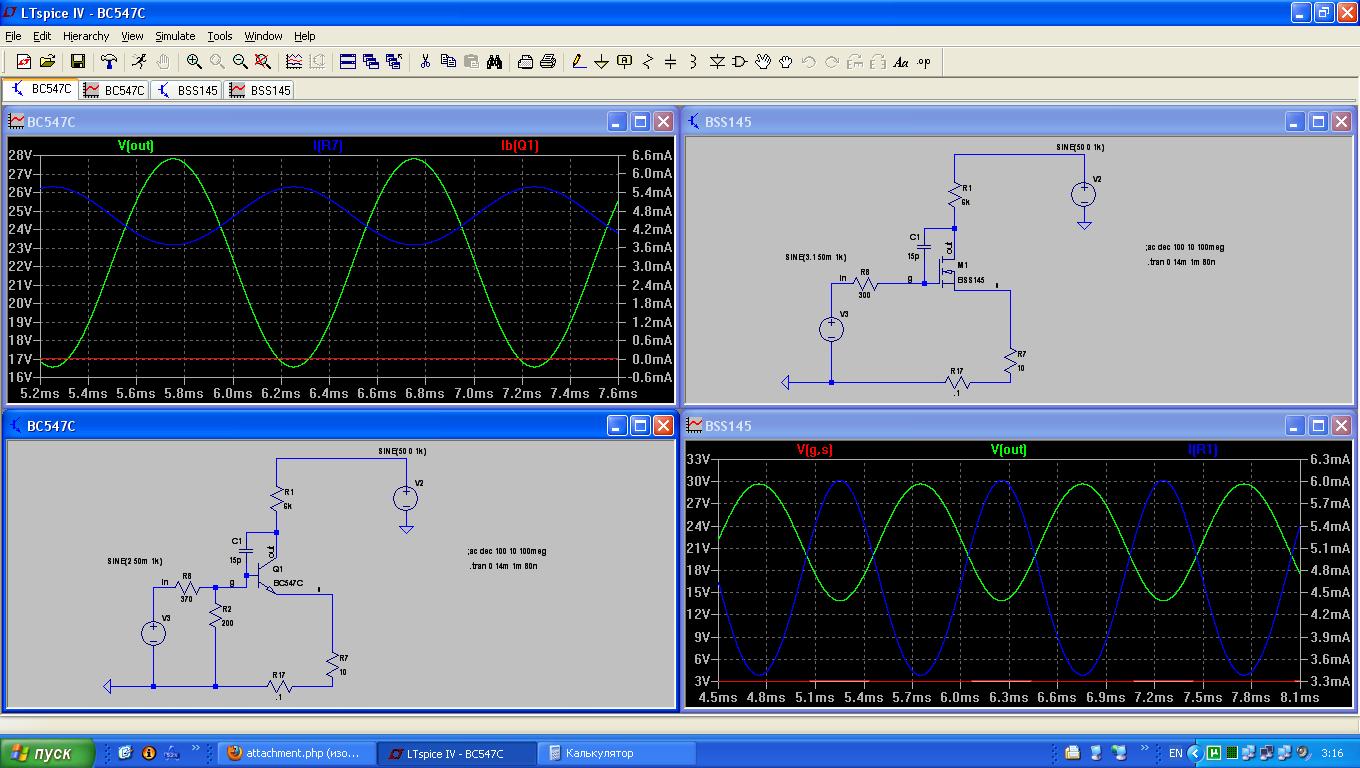1360x768 pixels.
Task: Open the Component gate selector
Action: (740, 62)
